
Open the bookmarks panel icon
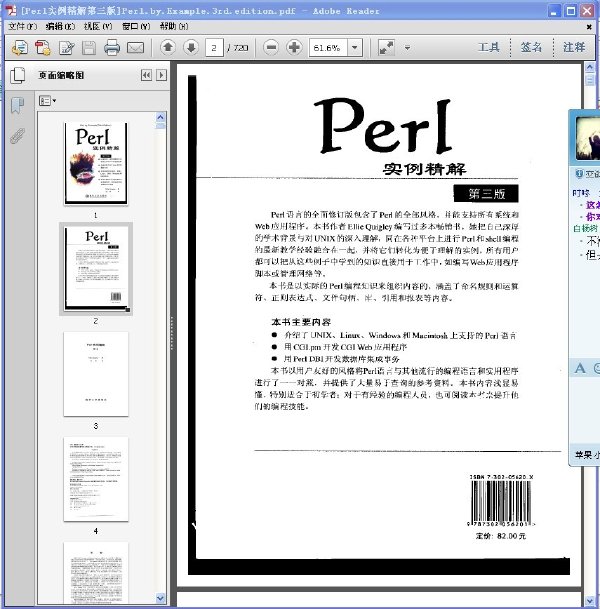coord(17,105)
